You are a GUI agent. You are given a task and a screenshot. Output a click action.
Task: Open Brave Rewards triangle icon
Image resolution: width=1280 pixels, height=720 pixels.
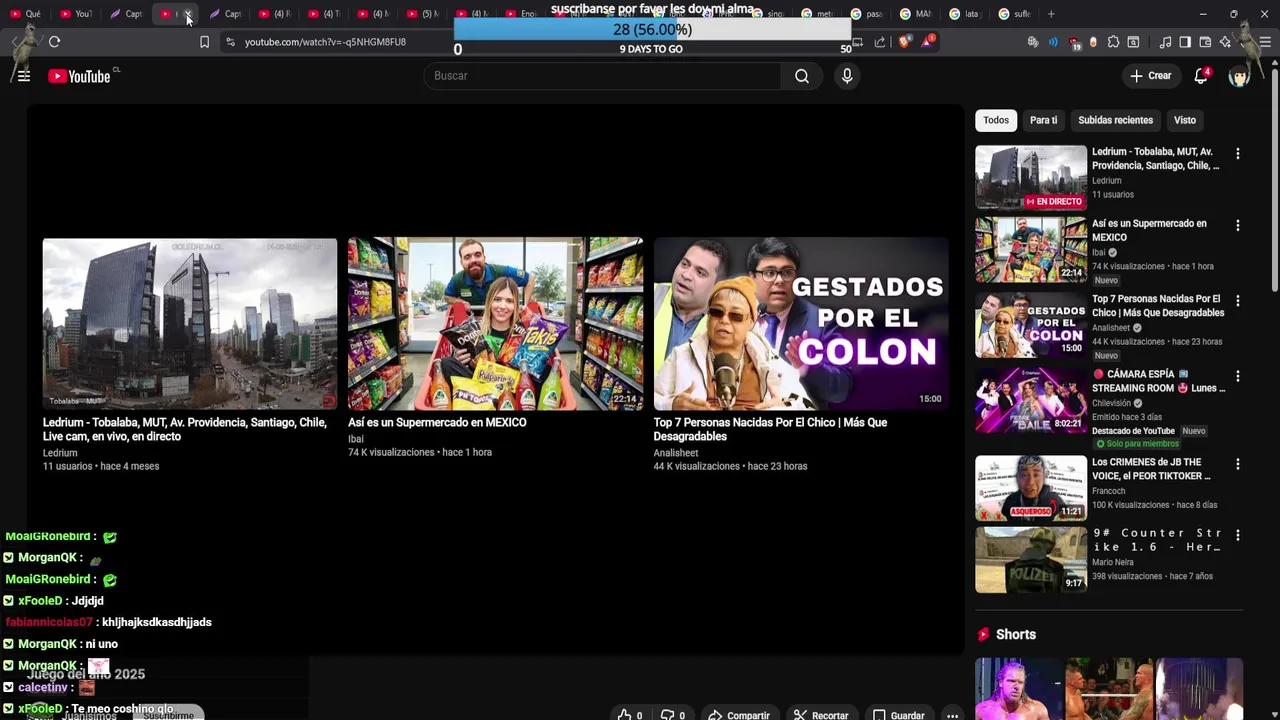[928, 42]
